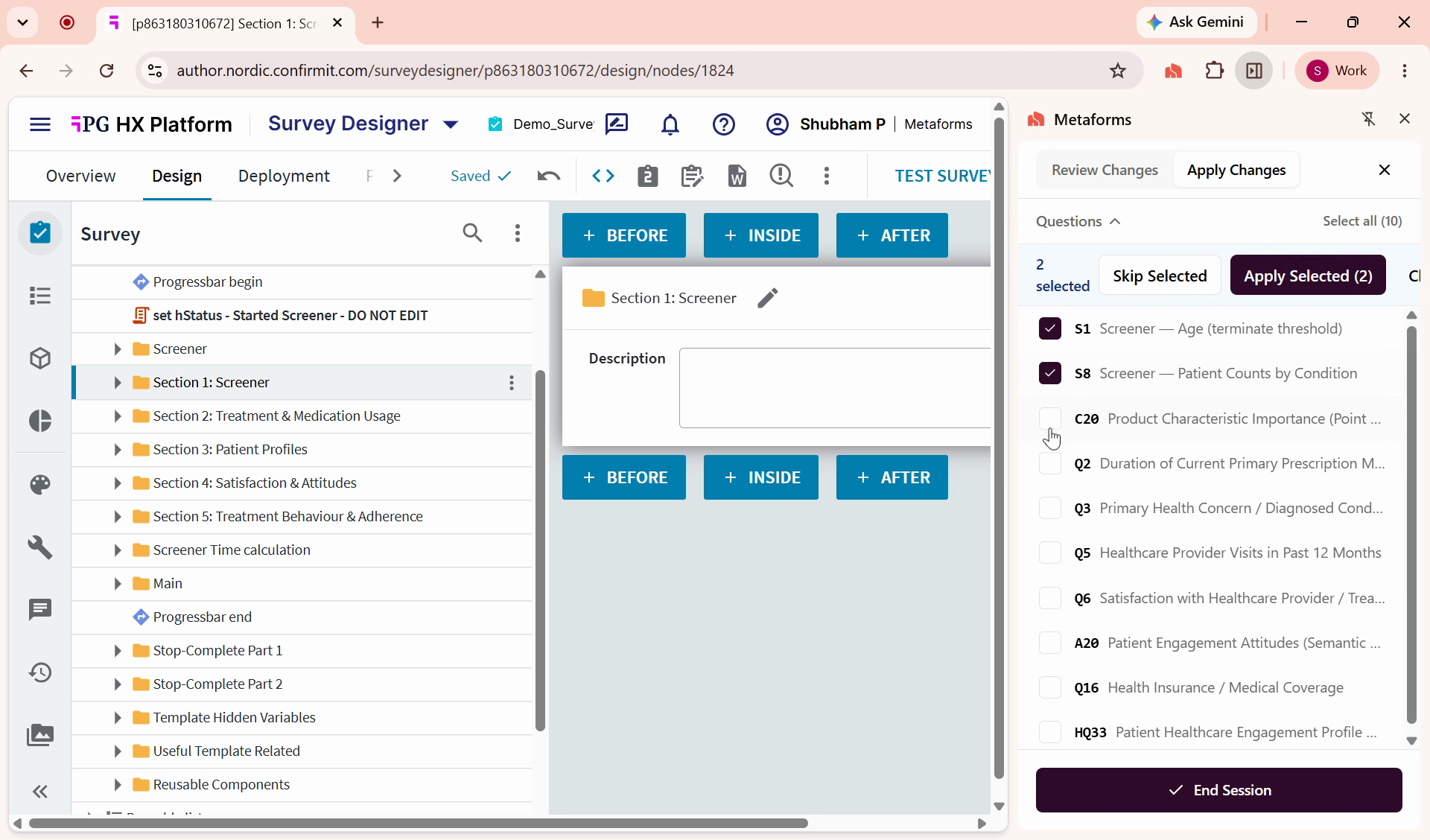The image size is (1430, 840).
Task: Open the history sidebar icon
Action: (x=40, y=672)
